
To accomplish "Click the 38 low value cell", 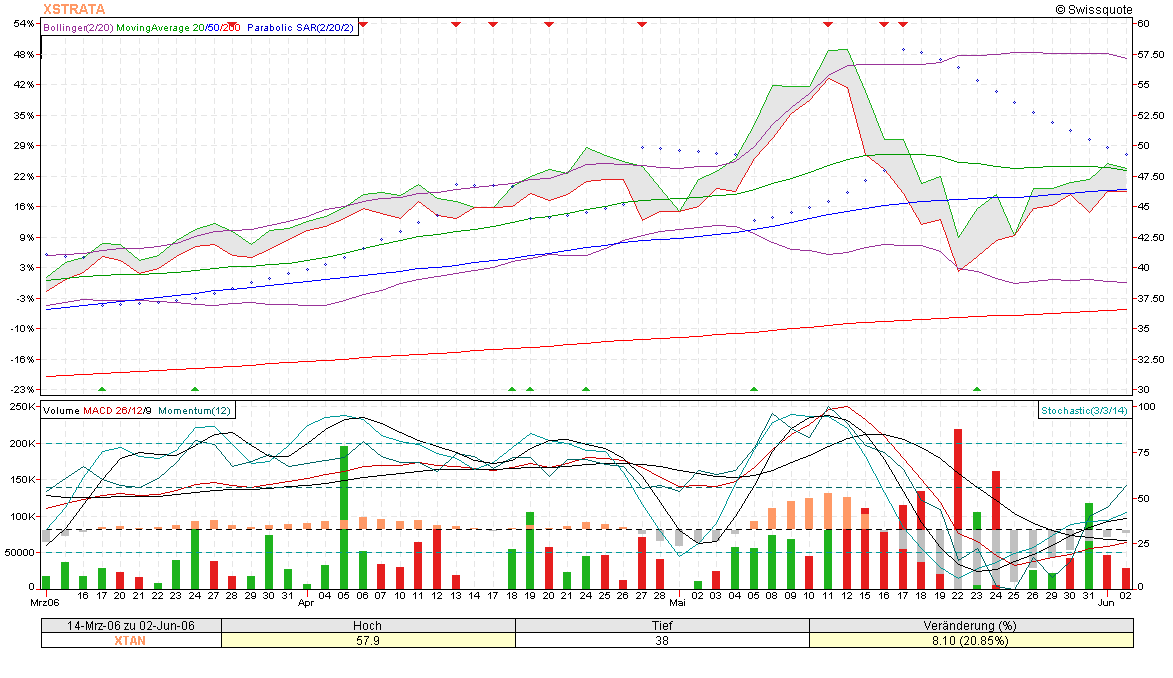I will coord(662,641).
